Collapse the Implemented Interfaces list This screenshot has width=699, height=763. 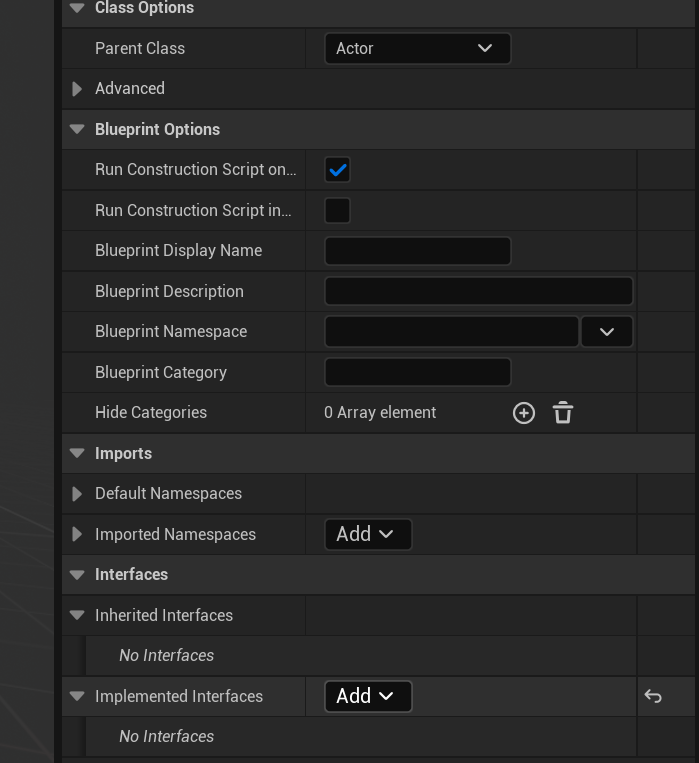pos(77,696)
